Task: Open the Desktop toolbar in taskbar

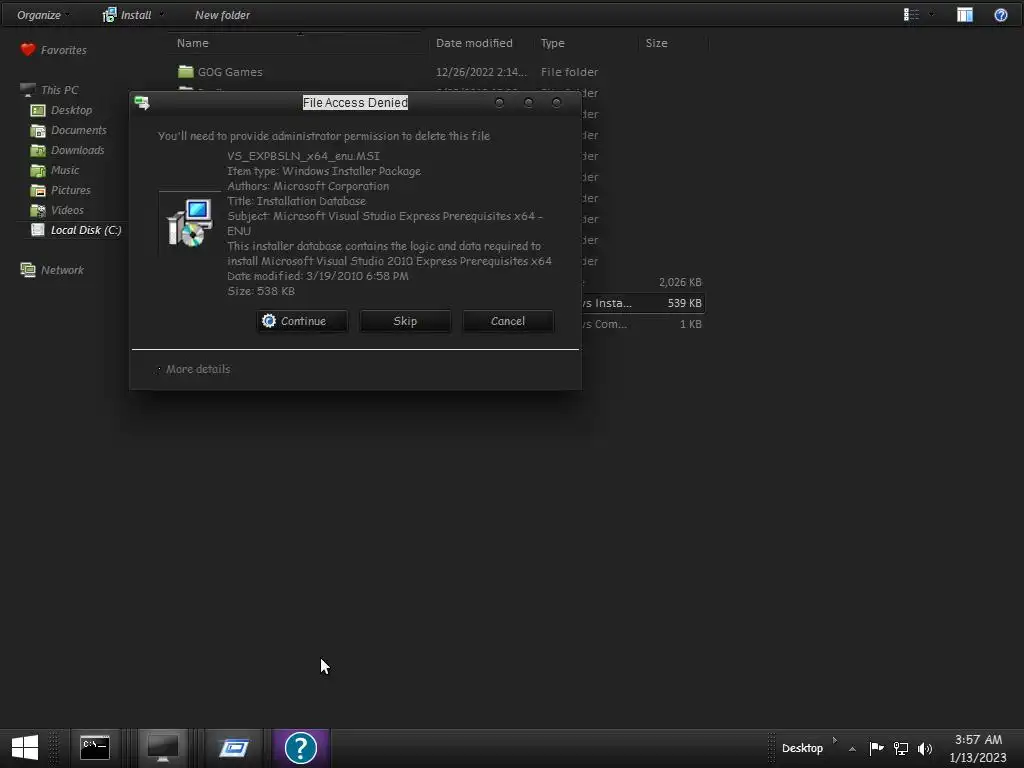Action: pos(802,748)
